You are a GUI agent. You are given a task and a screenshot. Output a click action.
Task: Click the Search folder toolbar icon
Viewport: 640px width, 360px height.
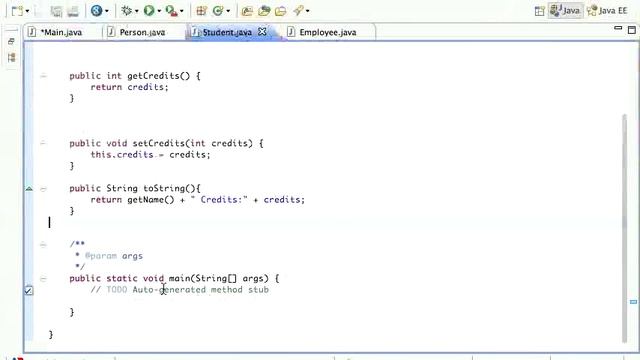coord(280,11)
